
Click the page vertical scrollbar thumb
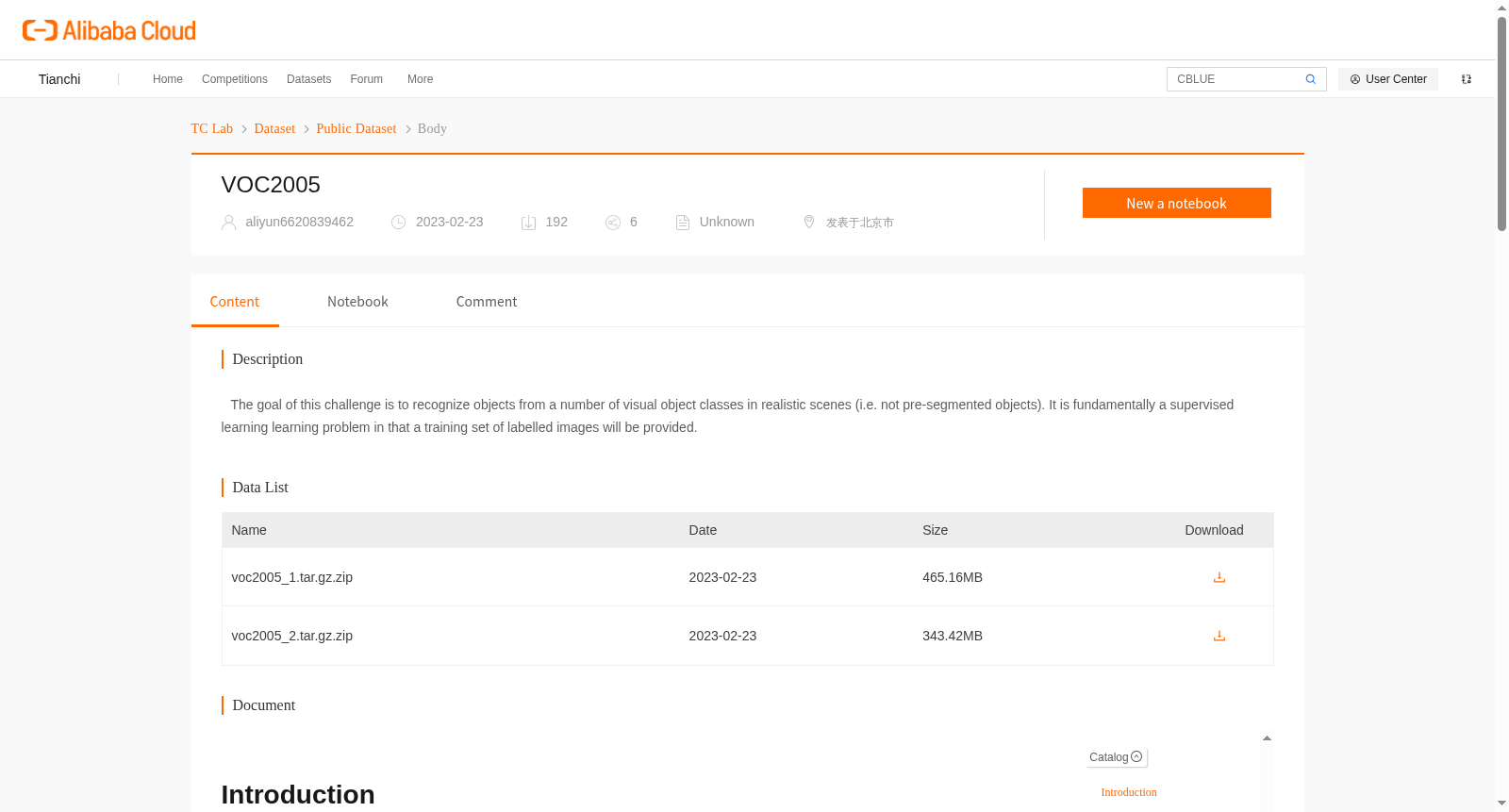point(1501,123)
